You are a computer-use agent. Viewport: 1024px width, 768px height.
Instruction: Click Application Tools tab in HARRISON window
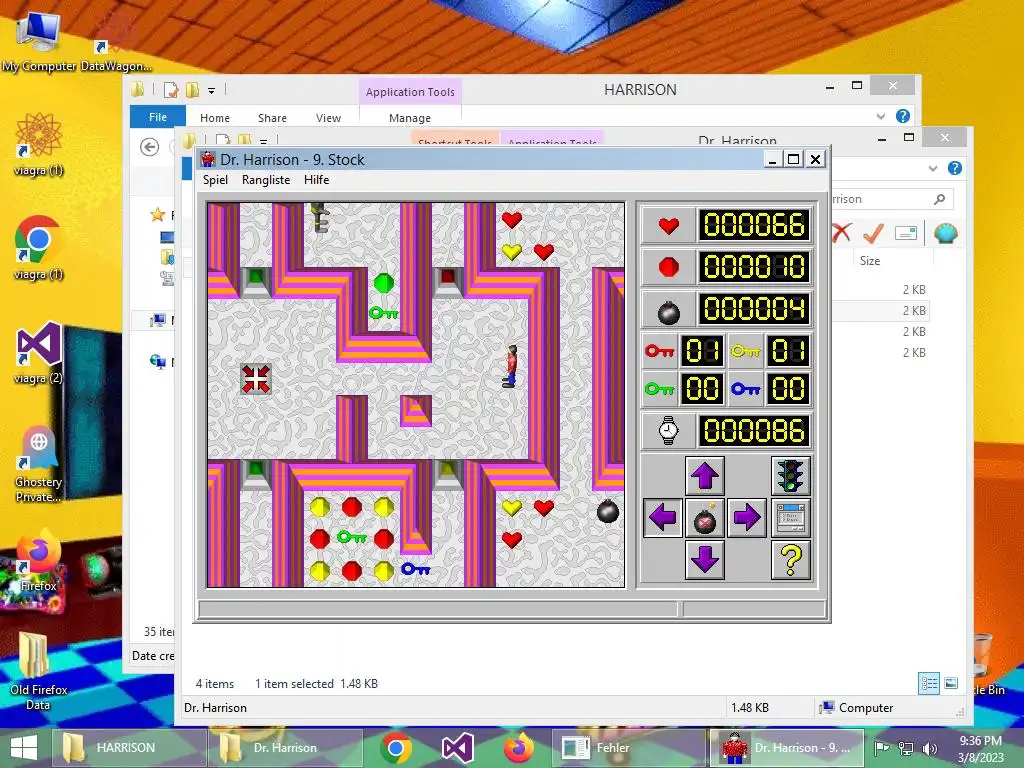point(410,92)
